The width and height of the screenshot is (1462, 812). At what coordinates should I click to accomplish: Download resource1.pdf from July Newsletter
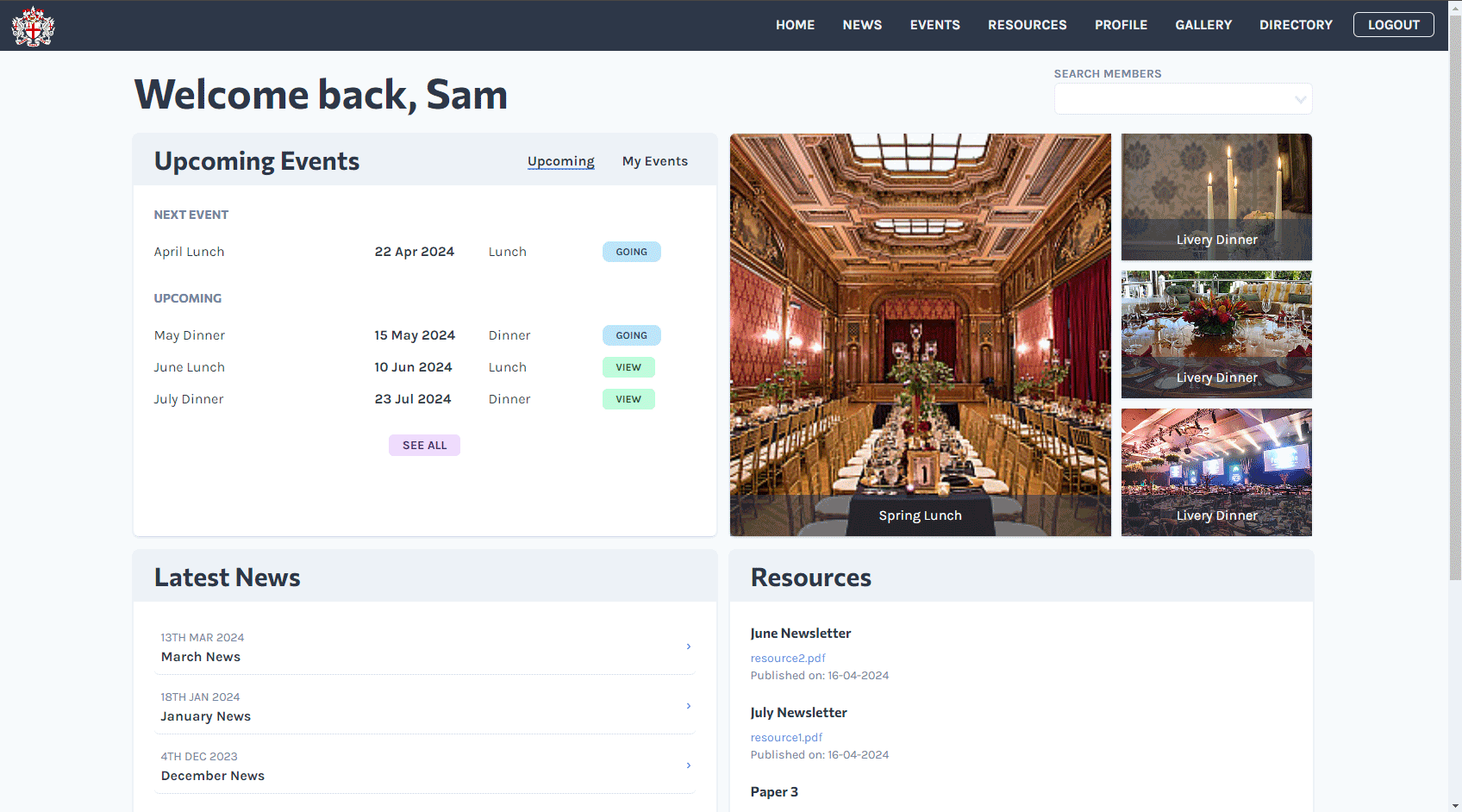(785, 737)
